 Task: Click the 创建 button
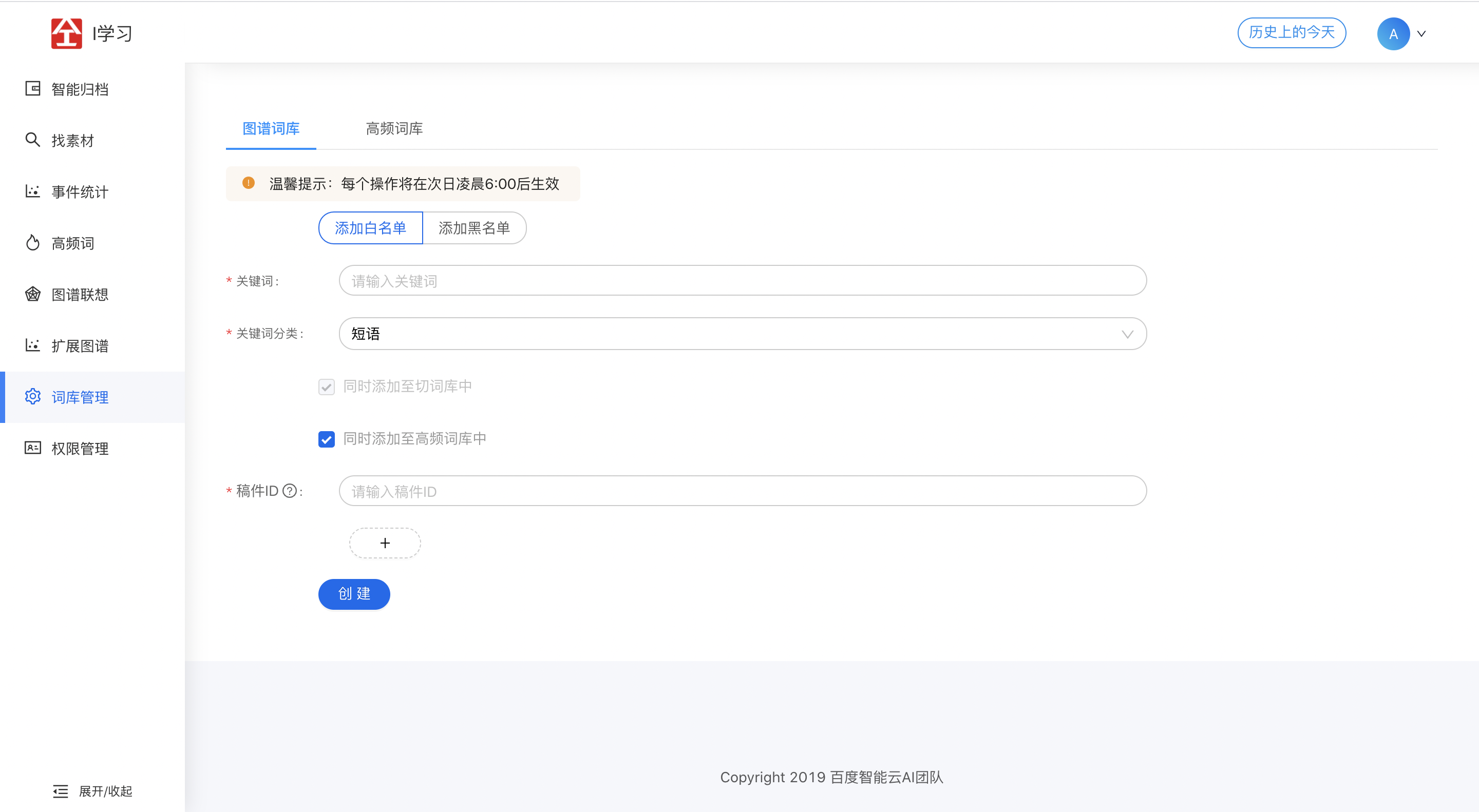pos(354,594)
